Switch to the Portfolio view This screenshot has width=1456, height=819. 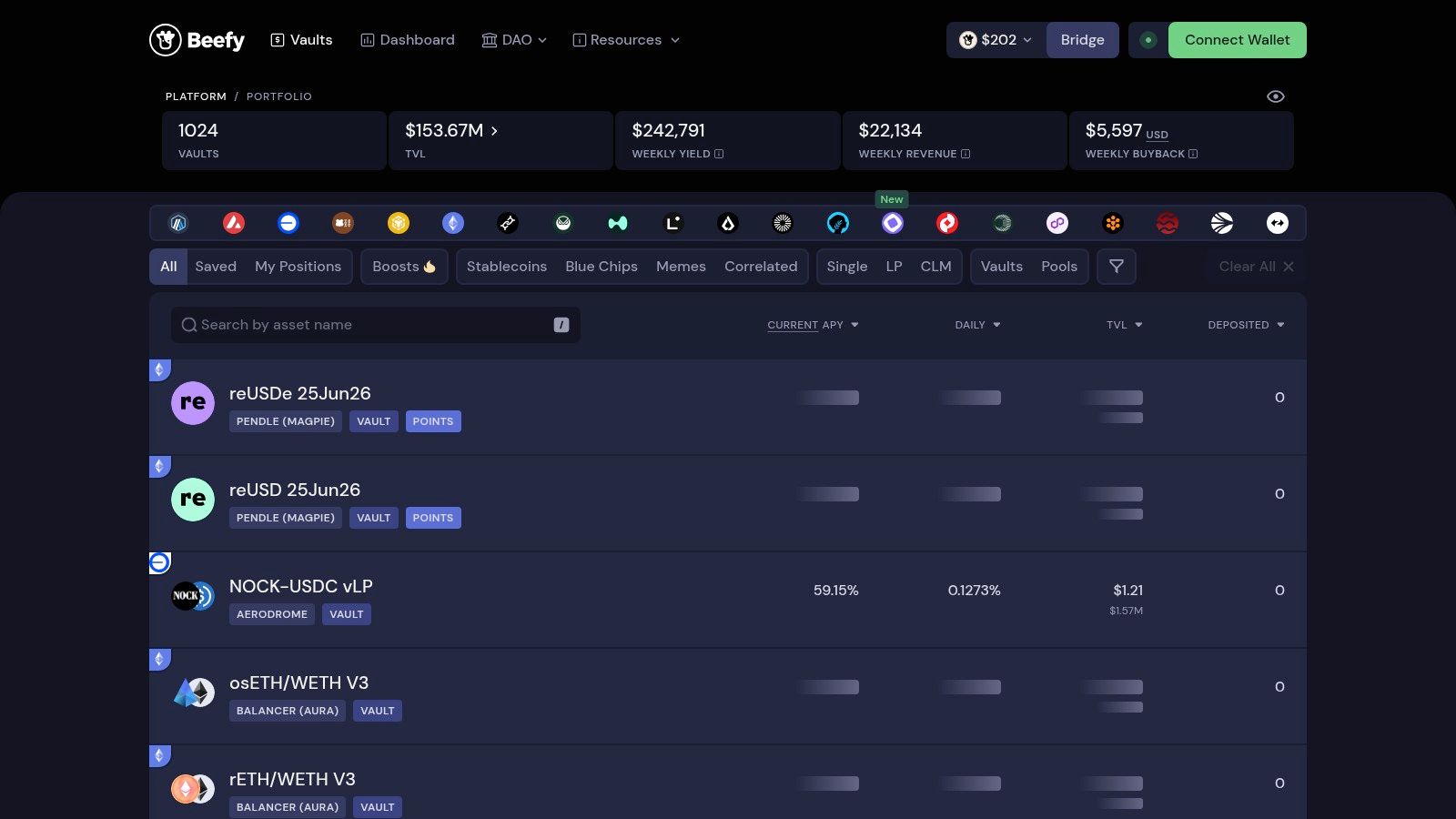click(x=278, y=96)
